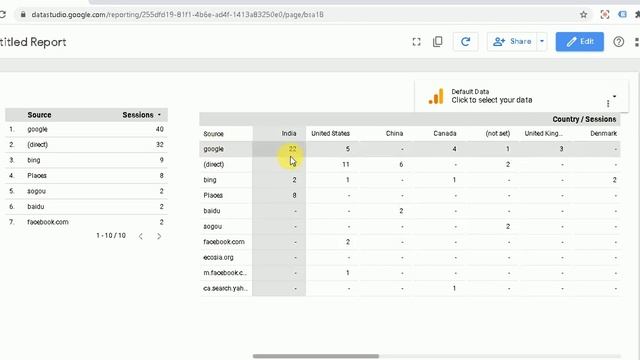The height and width of the screenshot is (360, 640).
Task: Click the (not set) column header
Action: pyautogui.click(x=498, y=133)
